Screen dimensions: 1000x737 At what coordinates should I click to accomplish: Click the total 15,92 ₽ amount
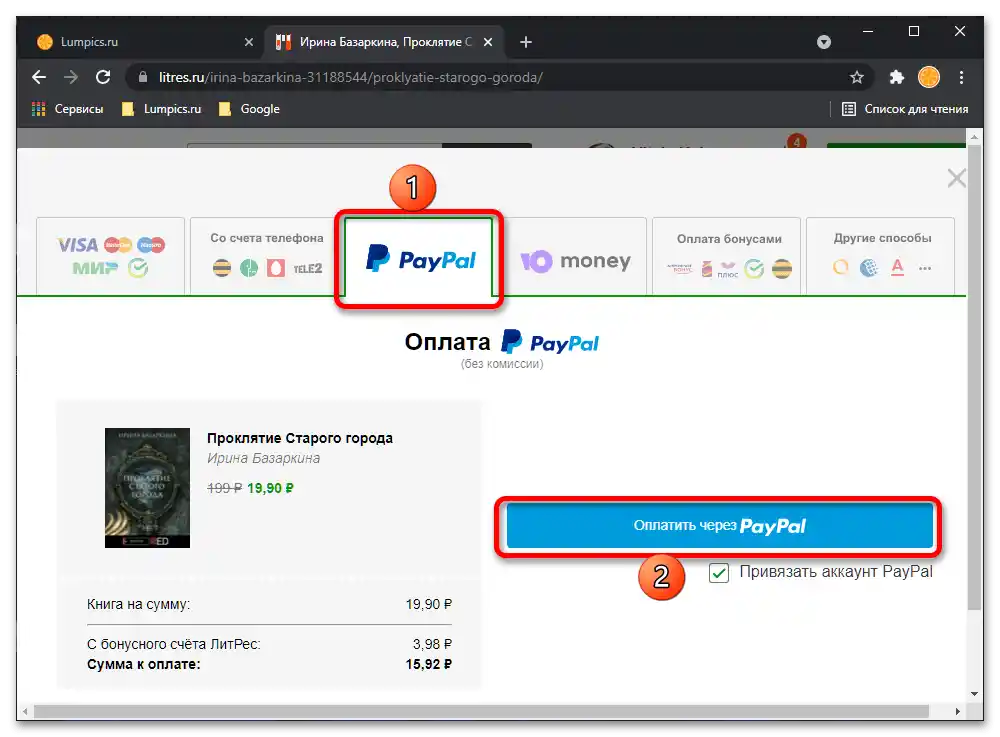[x=429, y=664]
